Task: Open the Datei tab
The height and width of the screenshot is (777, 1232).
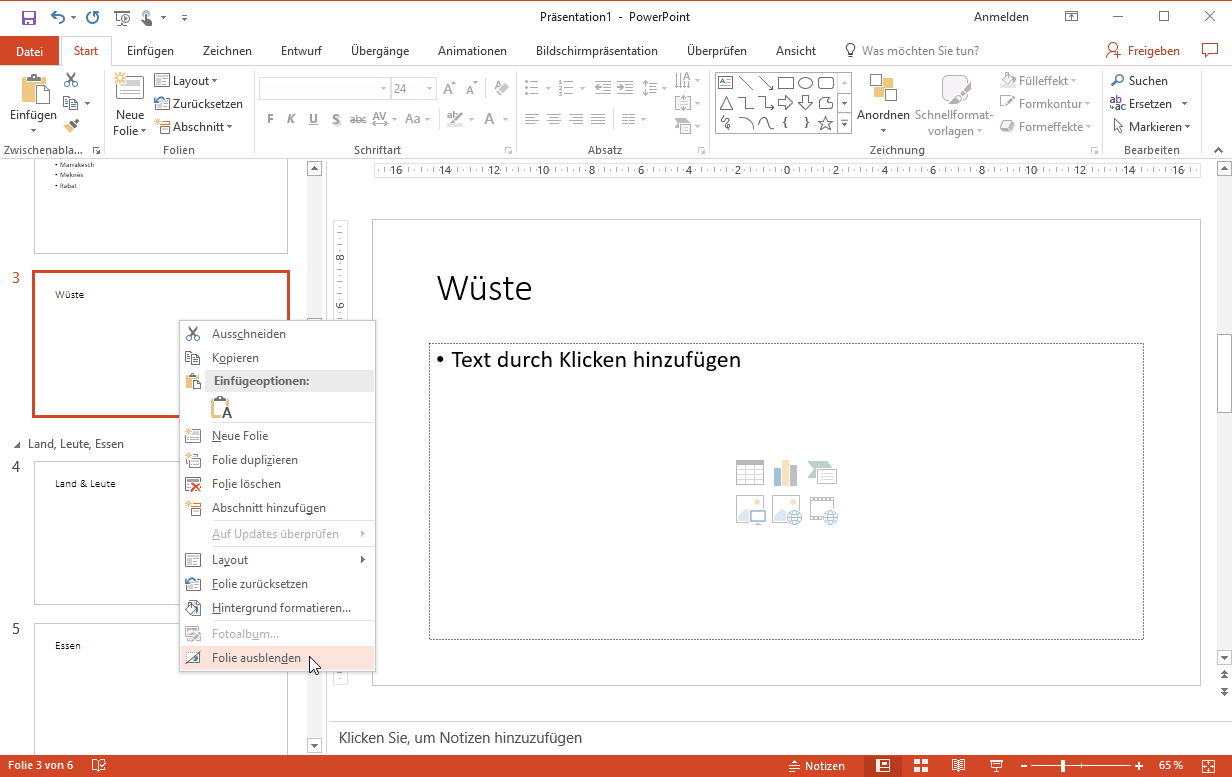Action: (x=29, y=51)
